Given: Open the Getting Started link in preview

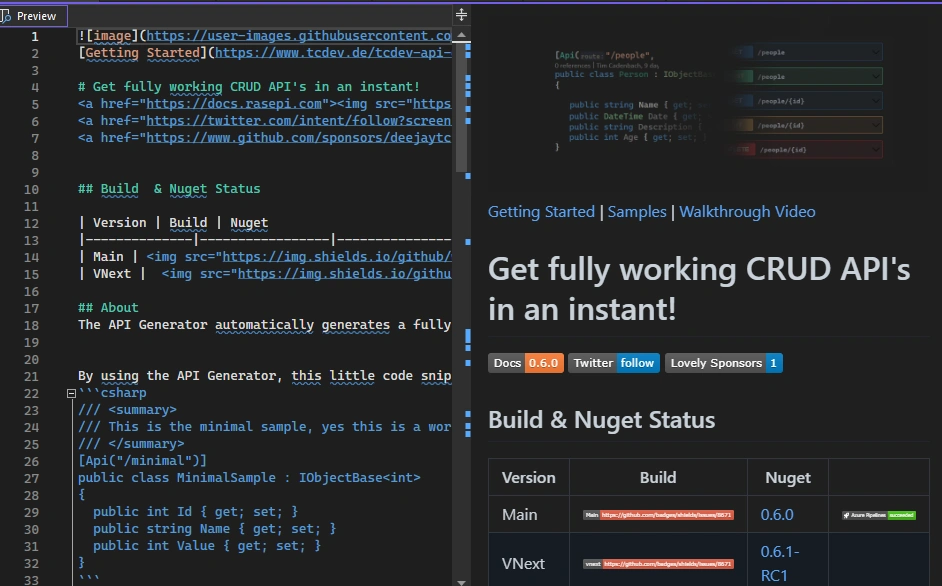Looking at the screenshot, I should pyautogui.click(x=541, y=212).
